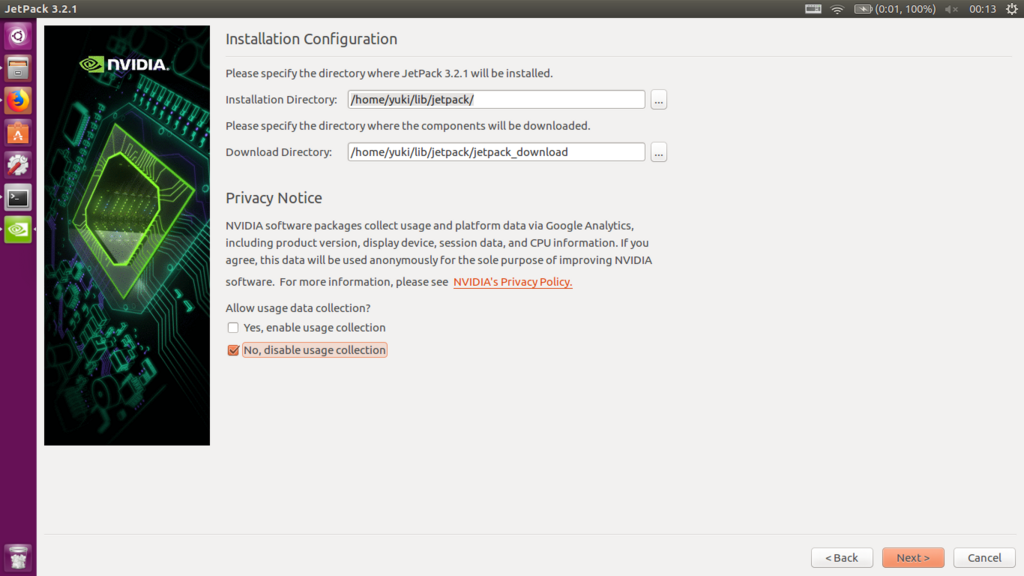Open NVIDIA's Privacy Policy link

coord(513,282)
